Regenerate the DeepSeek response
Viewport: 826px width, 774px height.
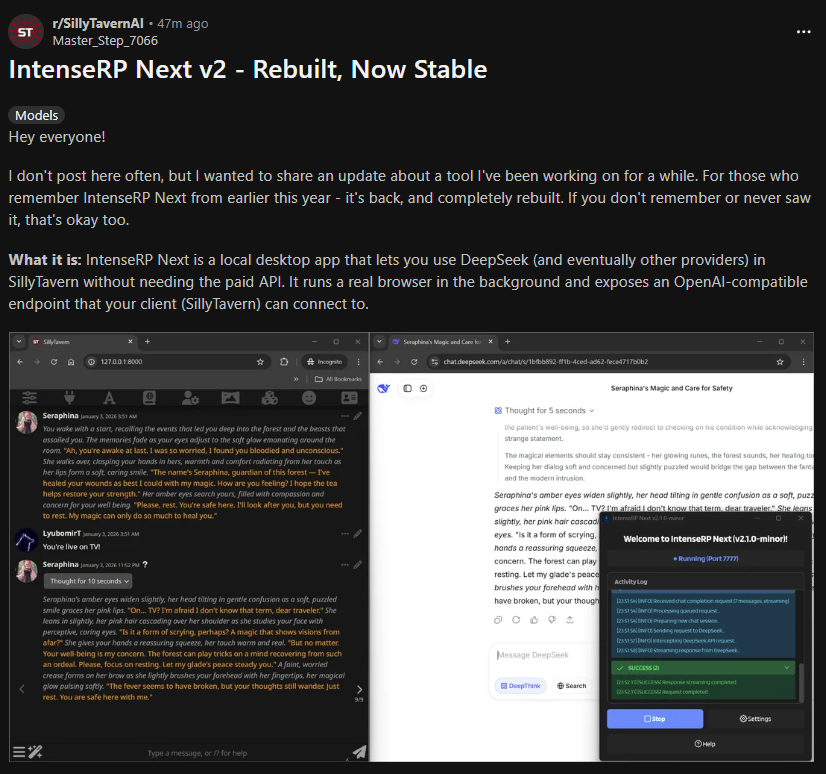tap(516, 620)
